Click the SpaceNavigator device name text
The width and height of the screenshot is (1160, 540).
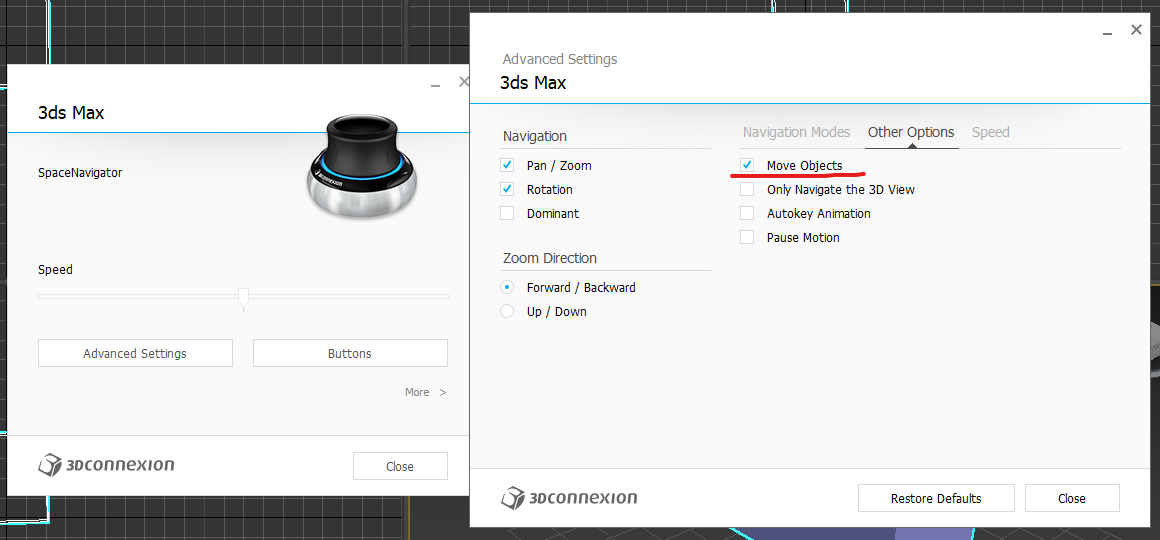pyautogui.click(x=80, y=172)
